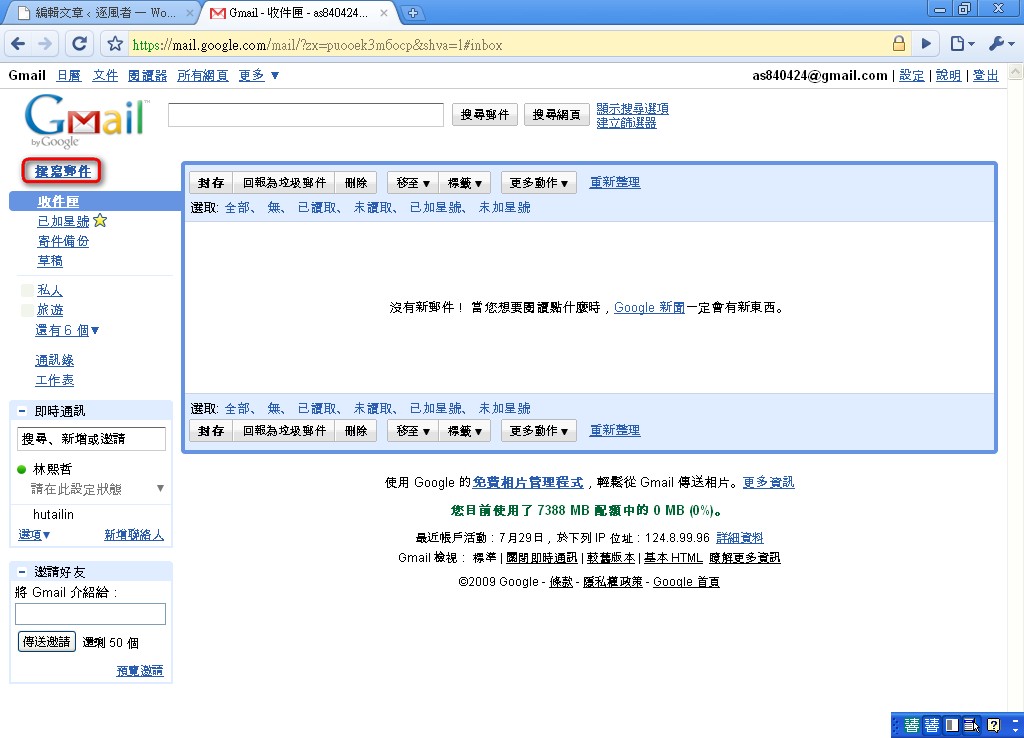The image size is (1024, 738).
Task: Open 所有網頁 in the Google top bar
Action: (x=202, y=76)
